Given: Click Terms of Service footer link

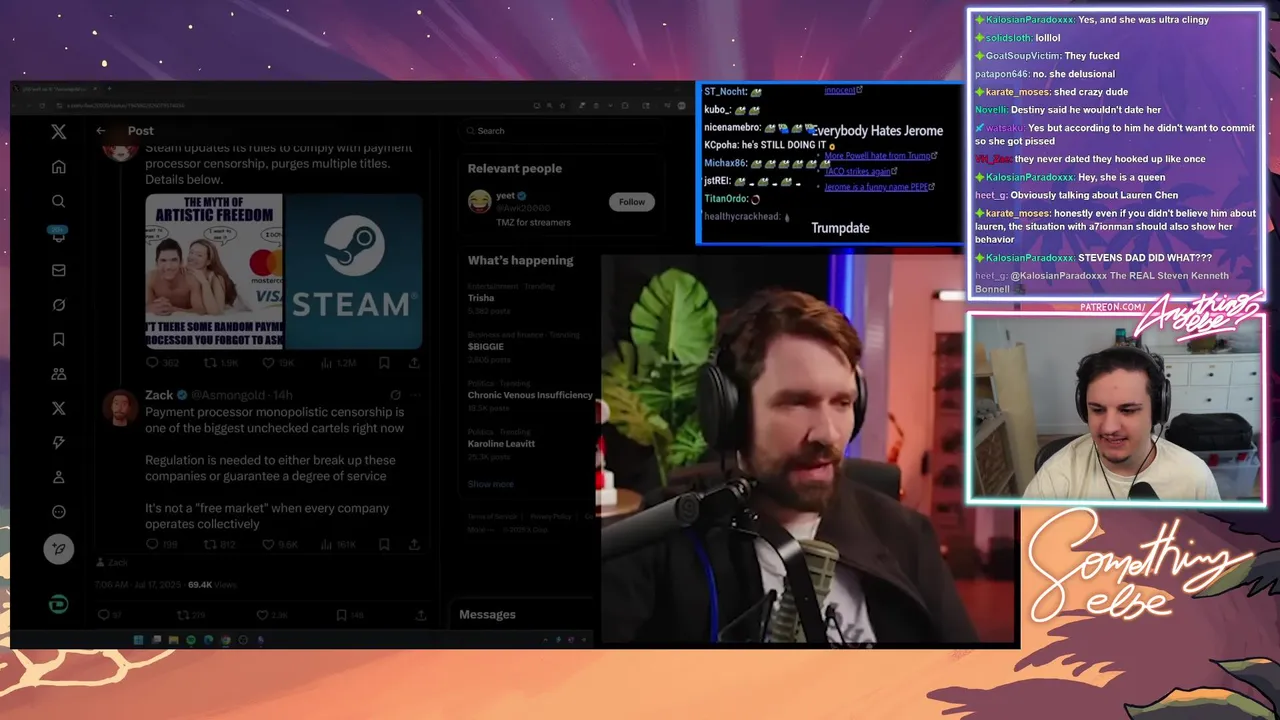Looking at the screenshot, I should pyautogui.click(x=492, y=516).
